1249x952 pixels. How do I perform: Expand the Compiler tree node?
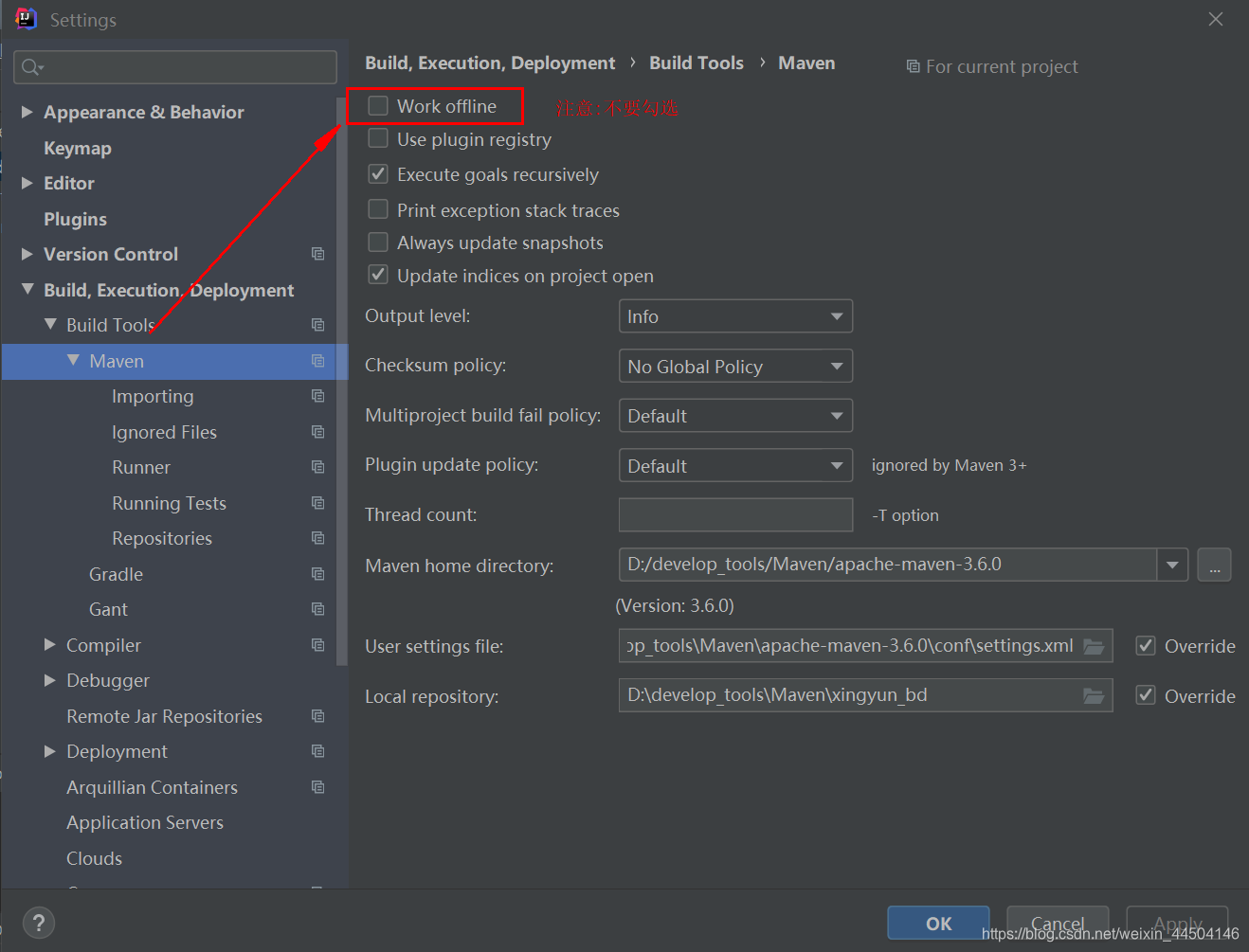coord(50,644)
